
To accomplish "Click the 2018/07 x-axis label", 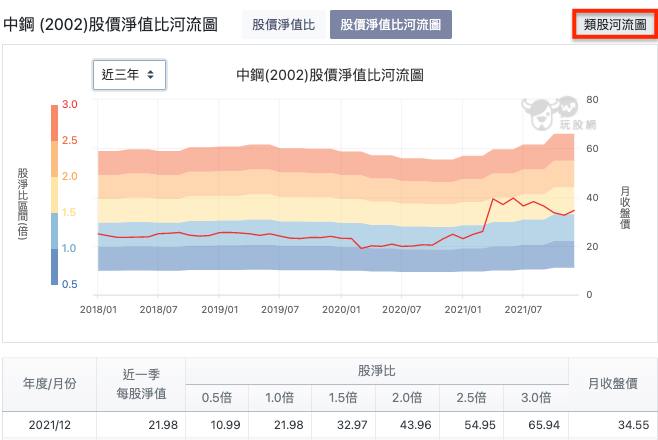I will click(x=158, y=310).
